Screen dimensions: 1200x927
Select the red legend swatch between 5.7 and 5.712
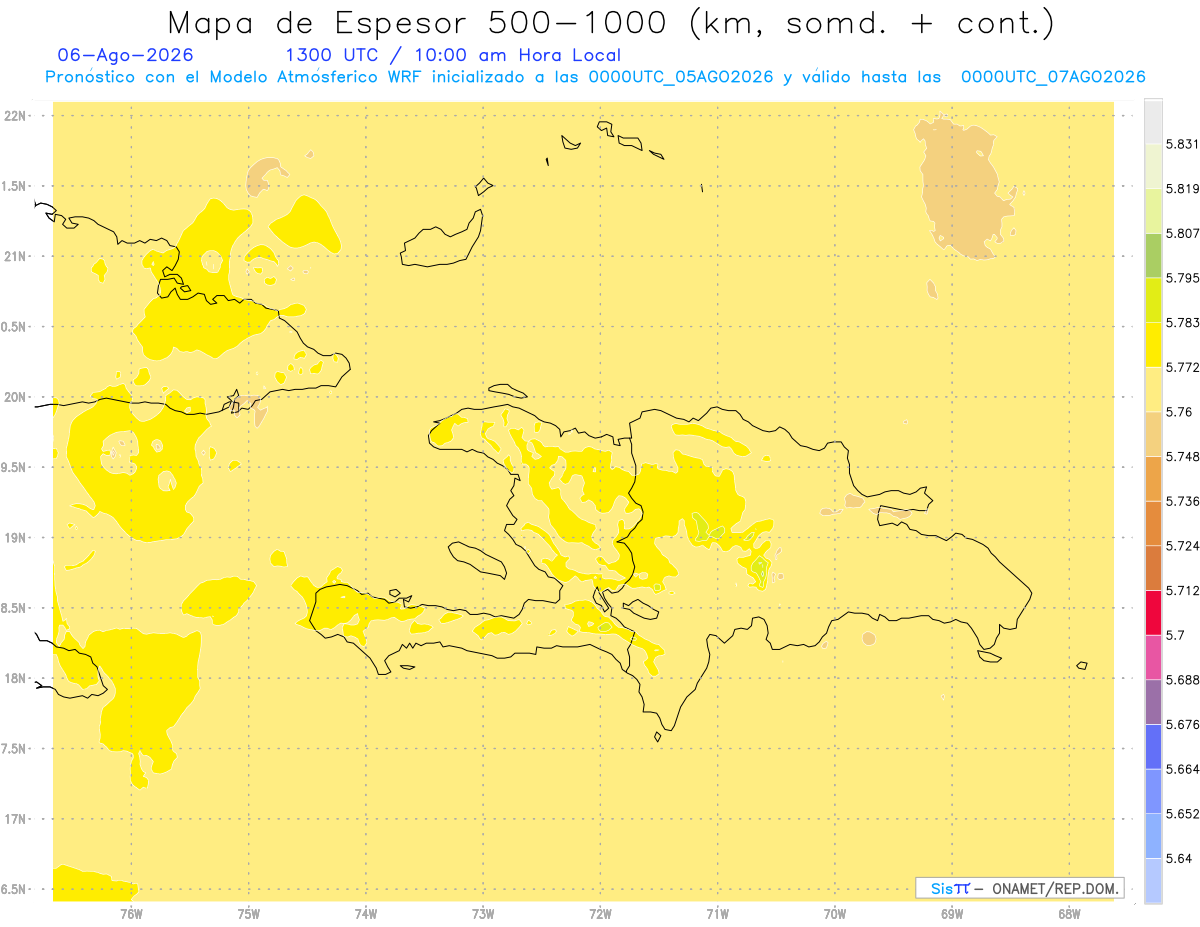pos(1153,612)
